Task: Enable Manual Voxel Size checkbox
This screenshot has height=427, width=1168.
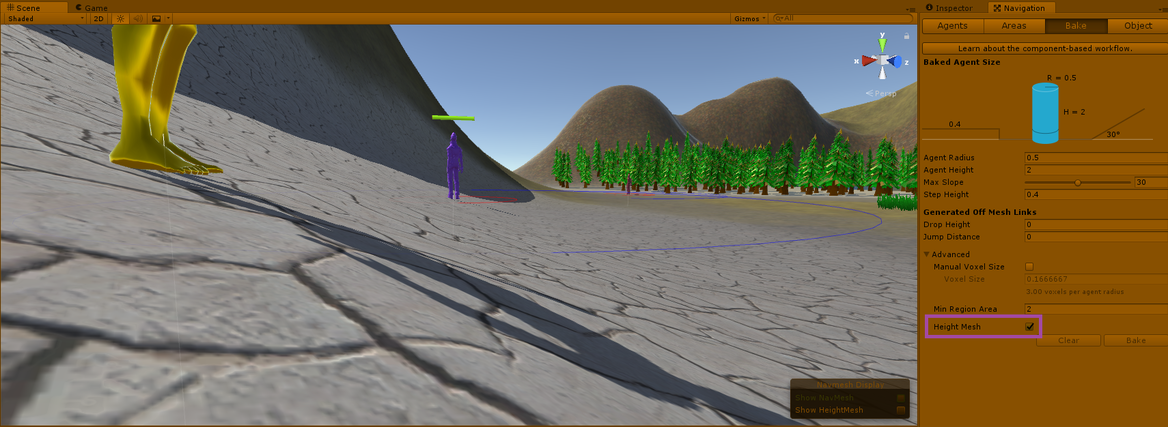Action: 1029,267
